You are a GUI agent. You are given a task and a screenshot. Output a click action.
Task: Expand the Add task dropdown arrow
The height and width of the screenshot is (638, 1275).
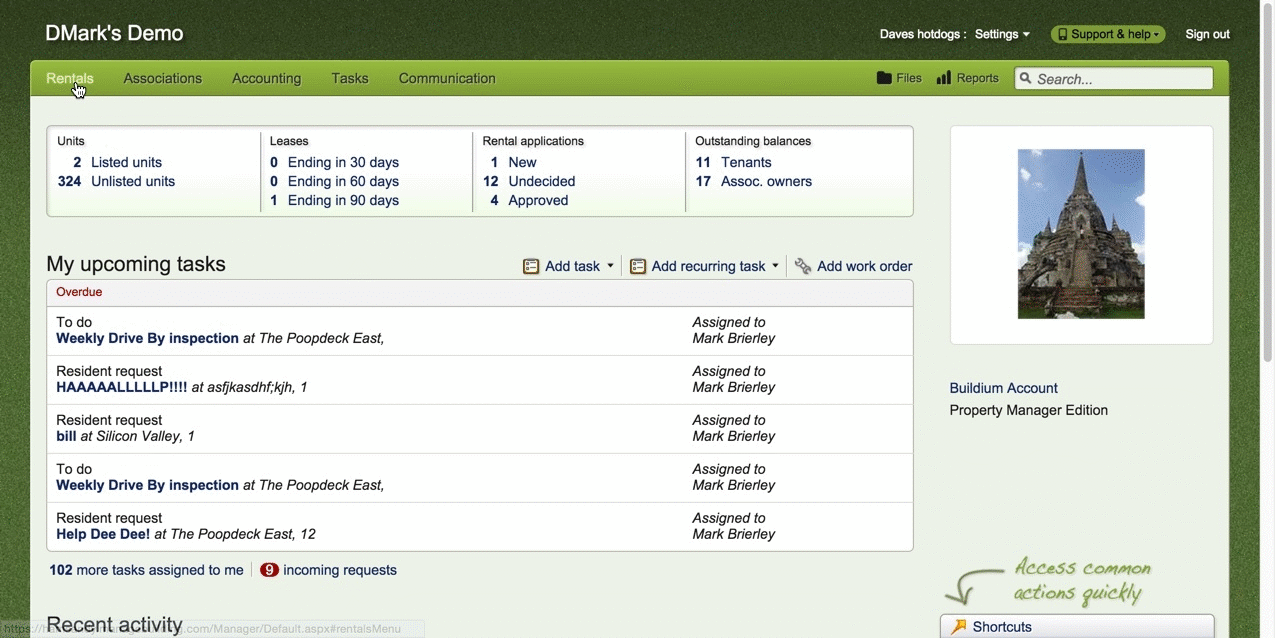[610, 266]
